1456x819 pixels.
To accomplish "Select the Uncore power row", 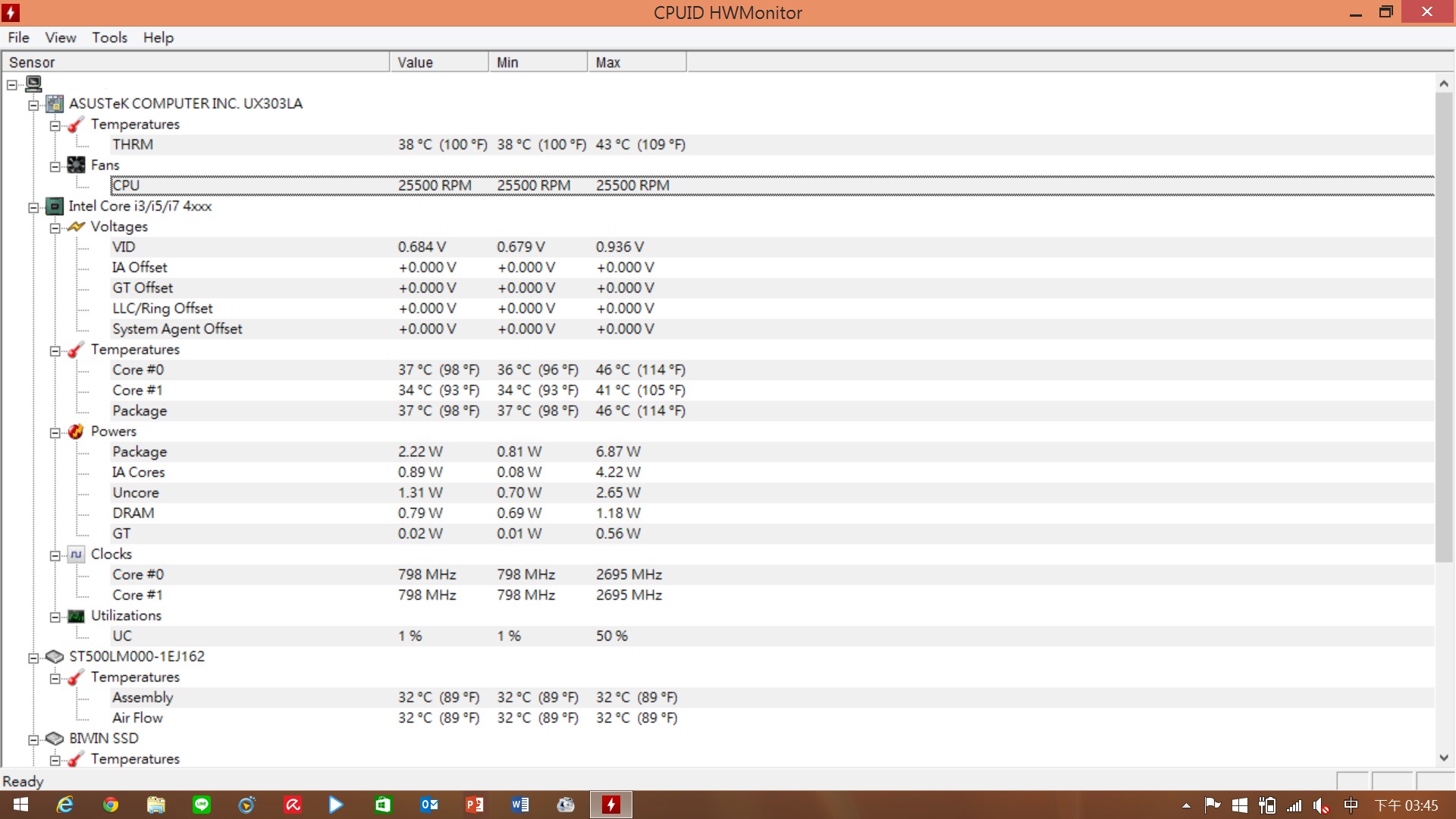I will 772,492.
